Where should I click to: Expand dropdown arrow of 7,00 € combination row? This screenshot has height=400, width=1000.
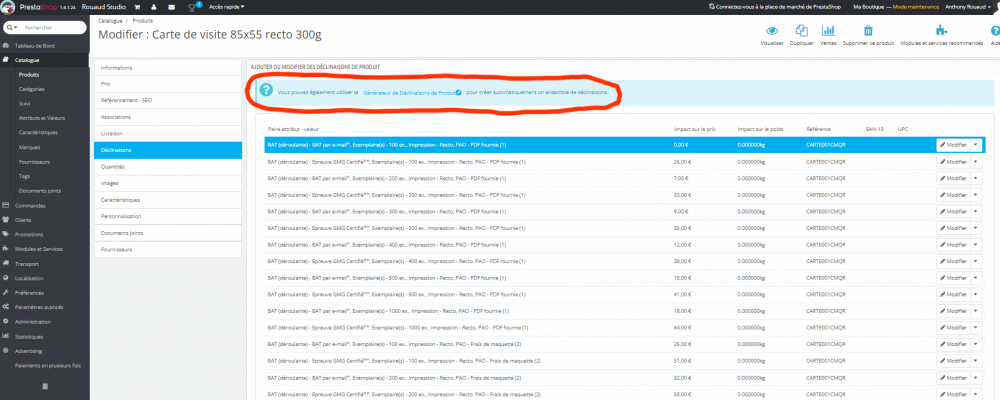click(x=976, y=178)
